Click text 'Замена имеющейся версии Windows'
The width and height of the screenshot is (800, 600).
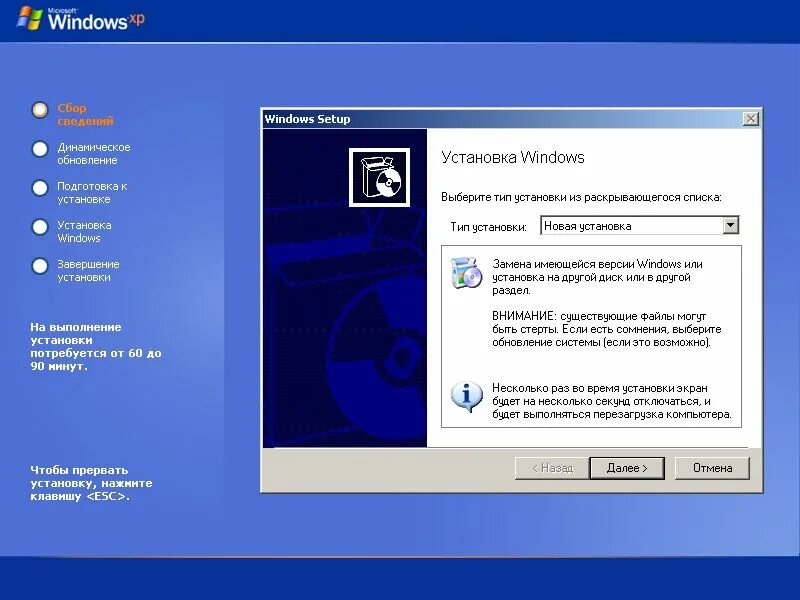(587, 264)
